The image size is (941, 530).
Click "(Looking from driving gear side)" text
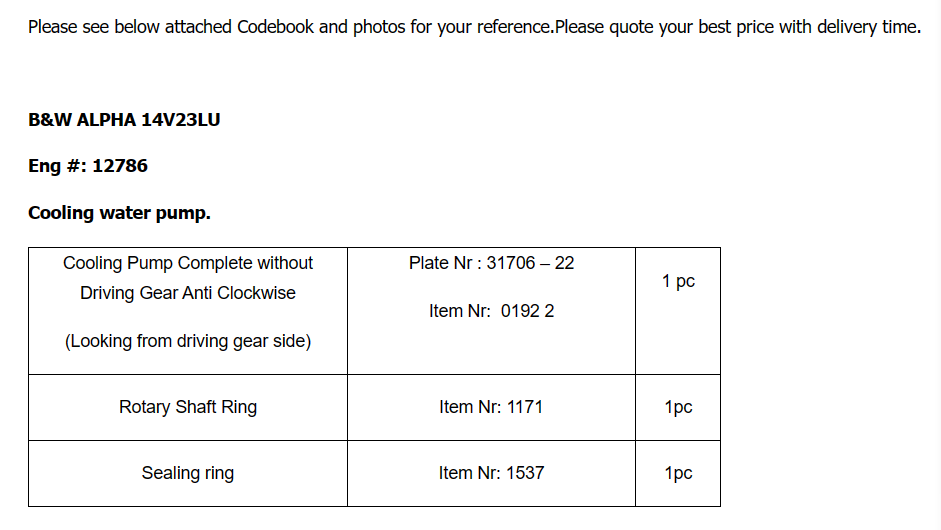click(188, 341)
